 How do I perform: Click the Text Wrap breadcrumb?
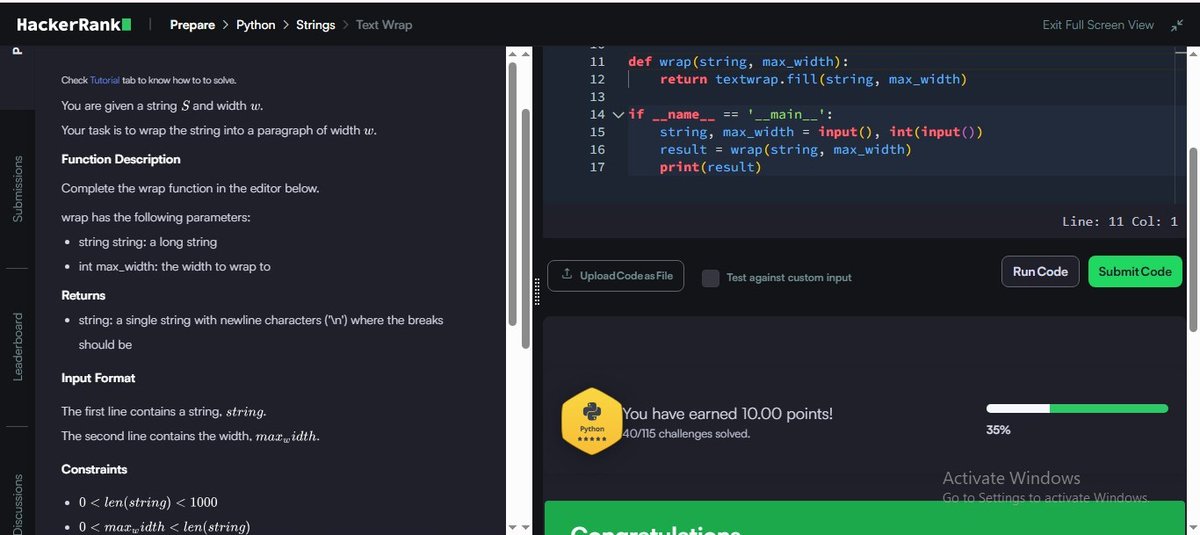click(x=384, y=25)
